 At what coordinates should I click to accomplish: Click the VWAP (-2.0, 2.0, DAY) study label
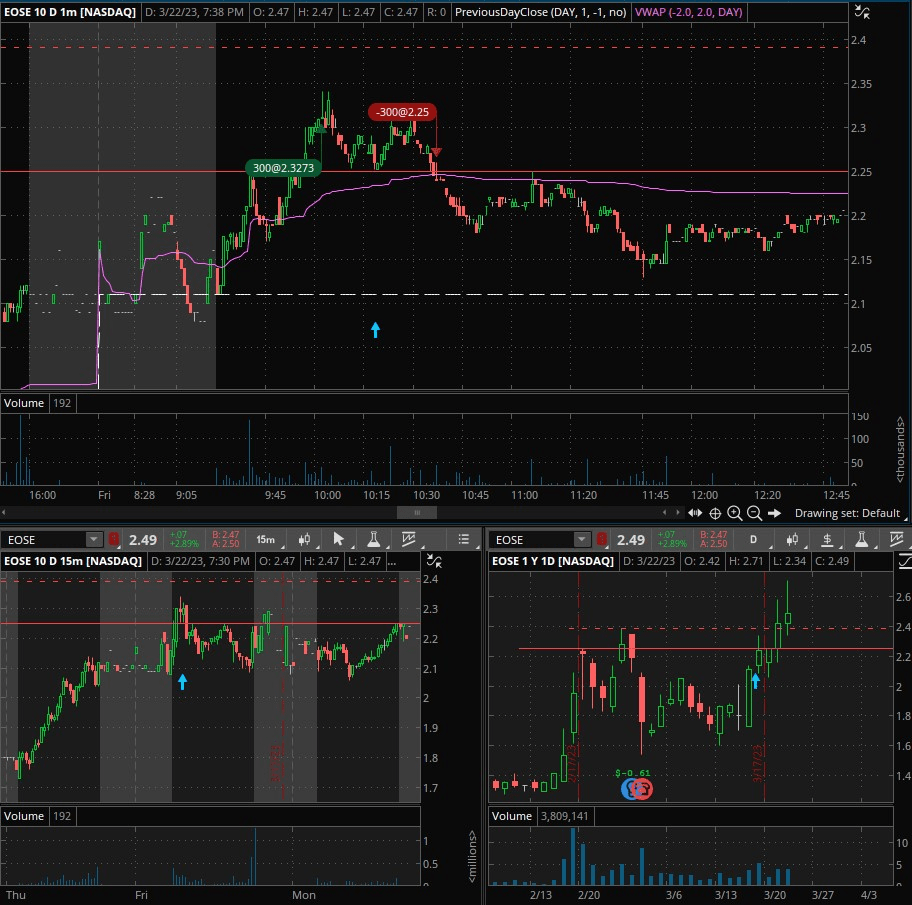pos(689,12)
